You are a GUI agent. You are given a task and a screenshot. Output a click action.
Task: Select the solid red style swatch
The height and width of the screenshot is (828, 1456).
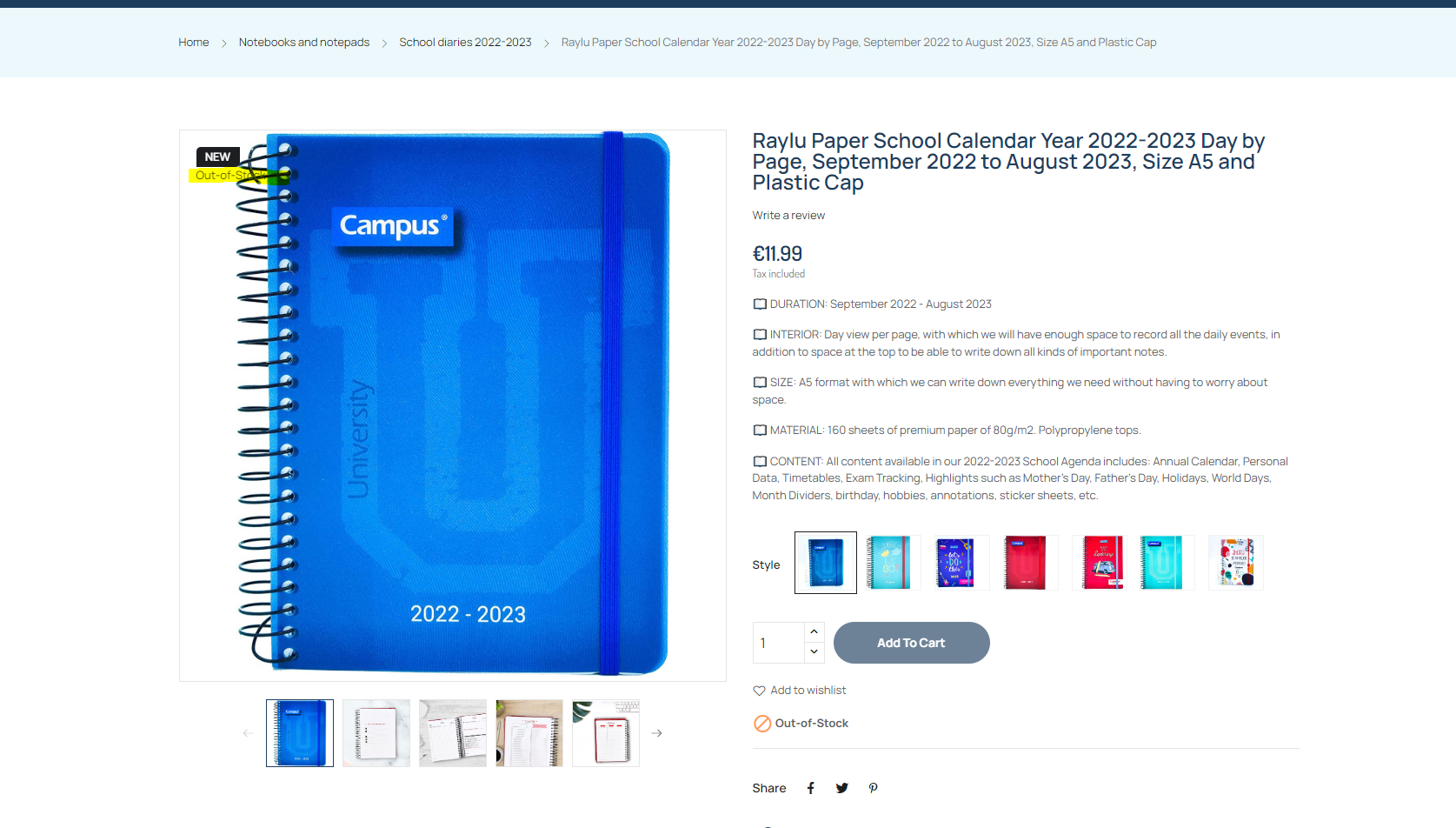pos(1026,563)
